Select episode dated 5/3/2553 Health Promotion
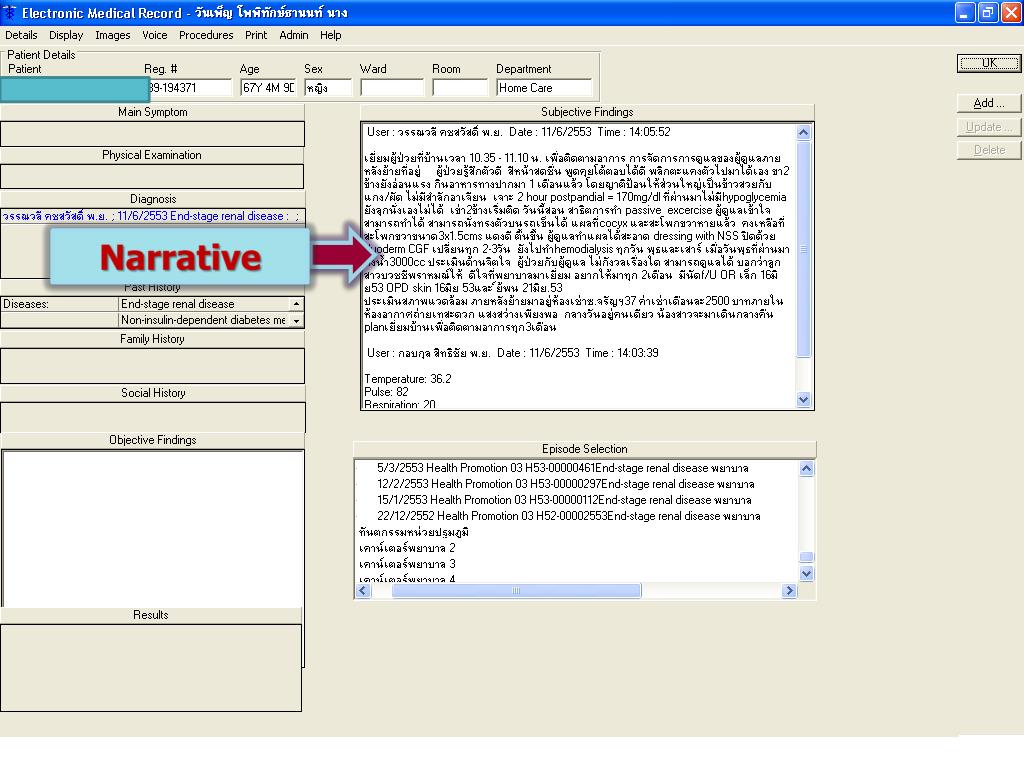This screenshot has width=1024, height=768. [x=562, y=468]
